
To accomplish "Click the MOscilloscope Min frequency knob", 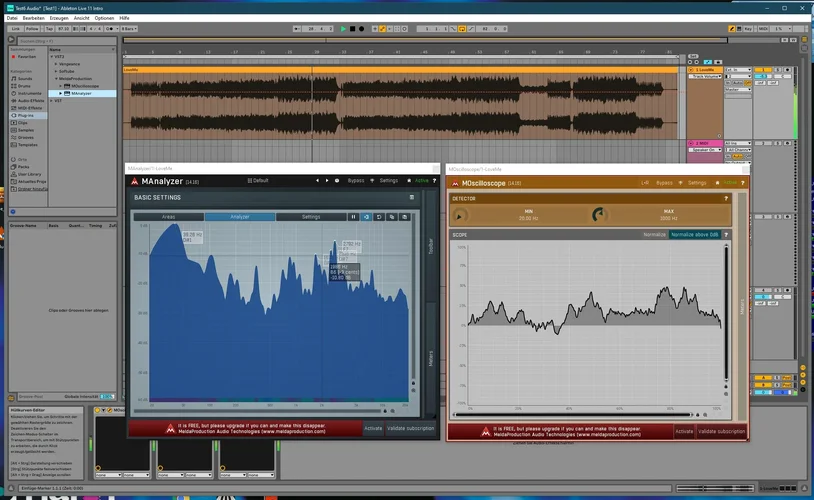I will point(459,215).
